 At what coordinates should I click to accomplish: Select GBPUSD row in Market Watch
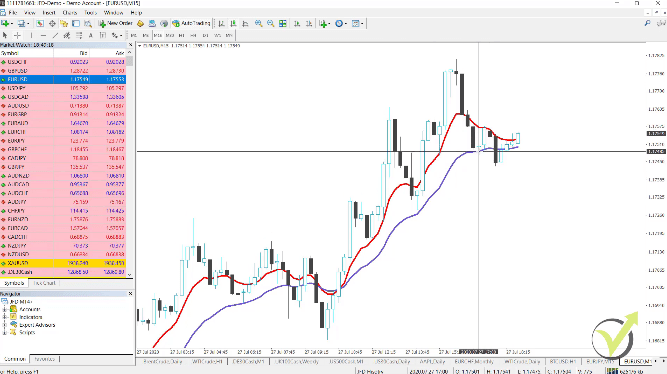coord(63,71)
